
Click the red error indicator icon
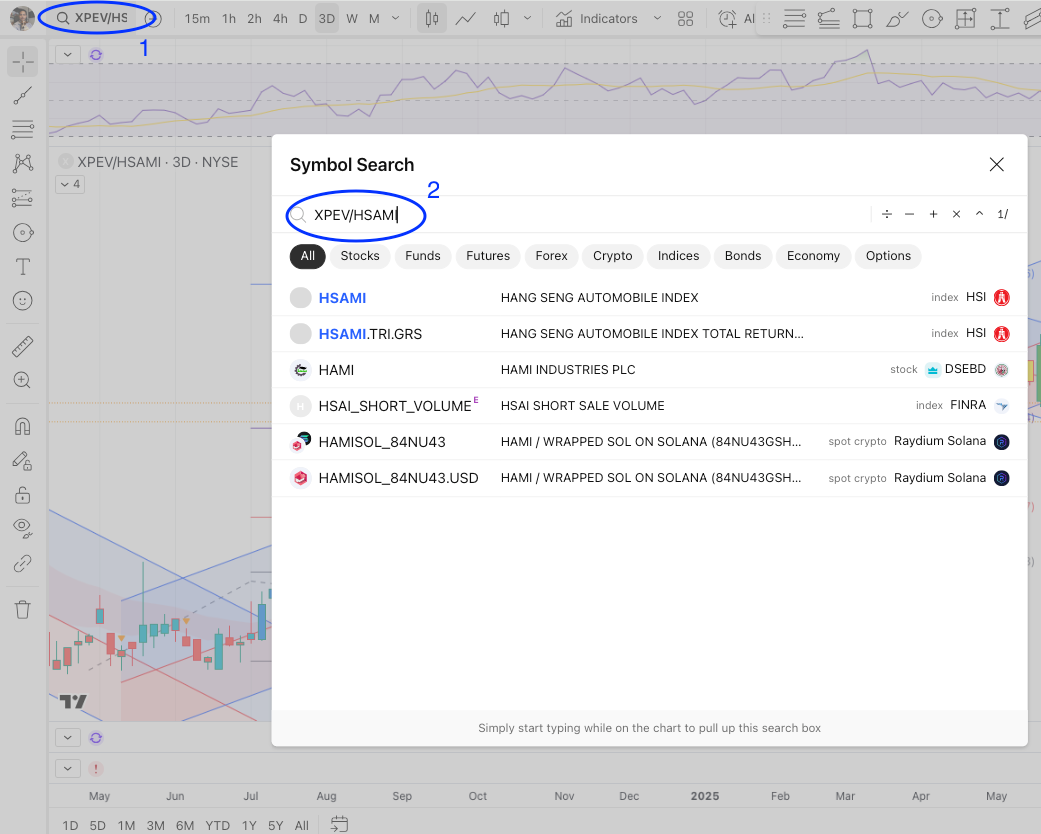tap(96, 768)
